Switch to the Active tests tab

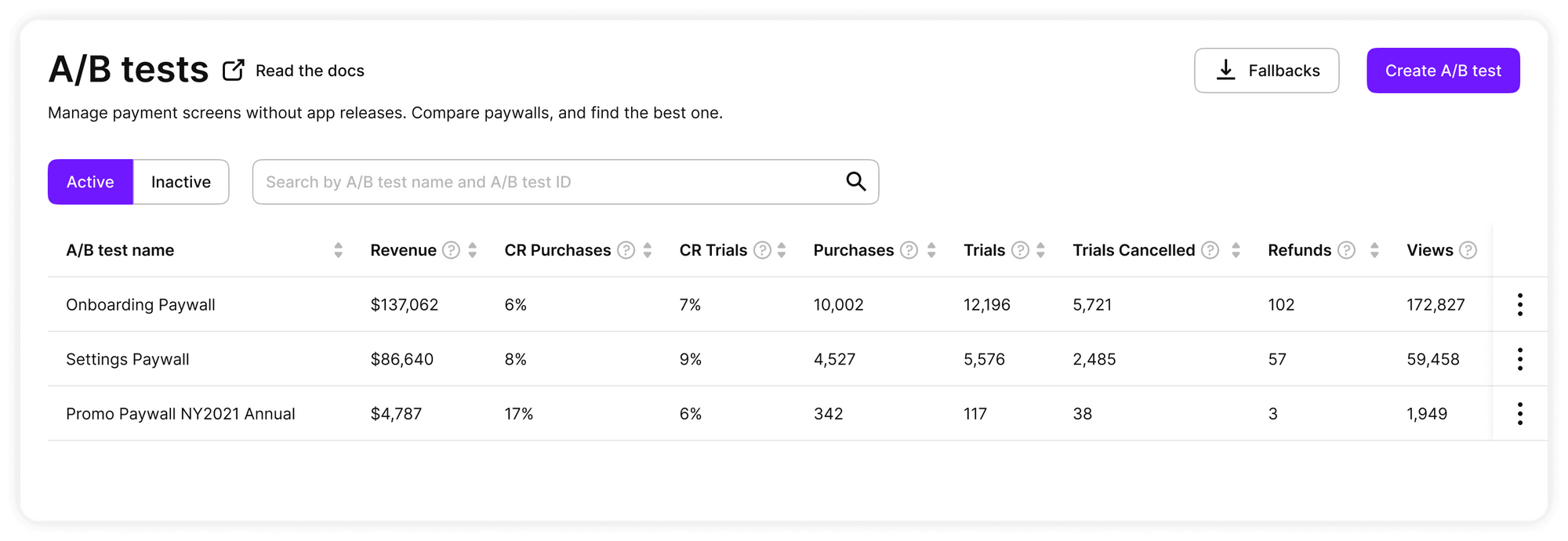90,182
